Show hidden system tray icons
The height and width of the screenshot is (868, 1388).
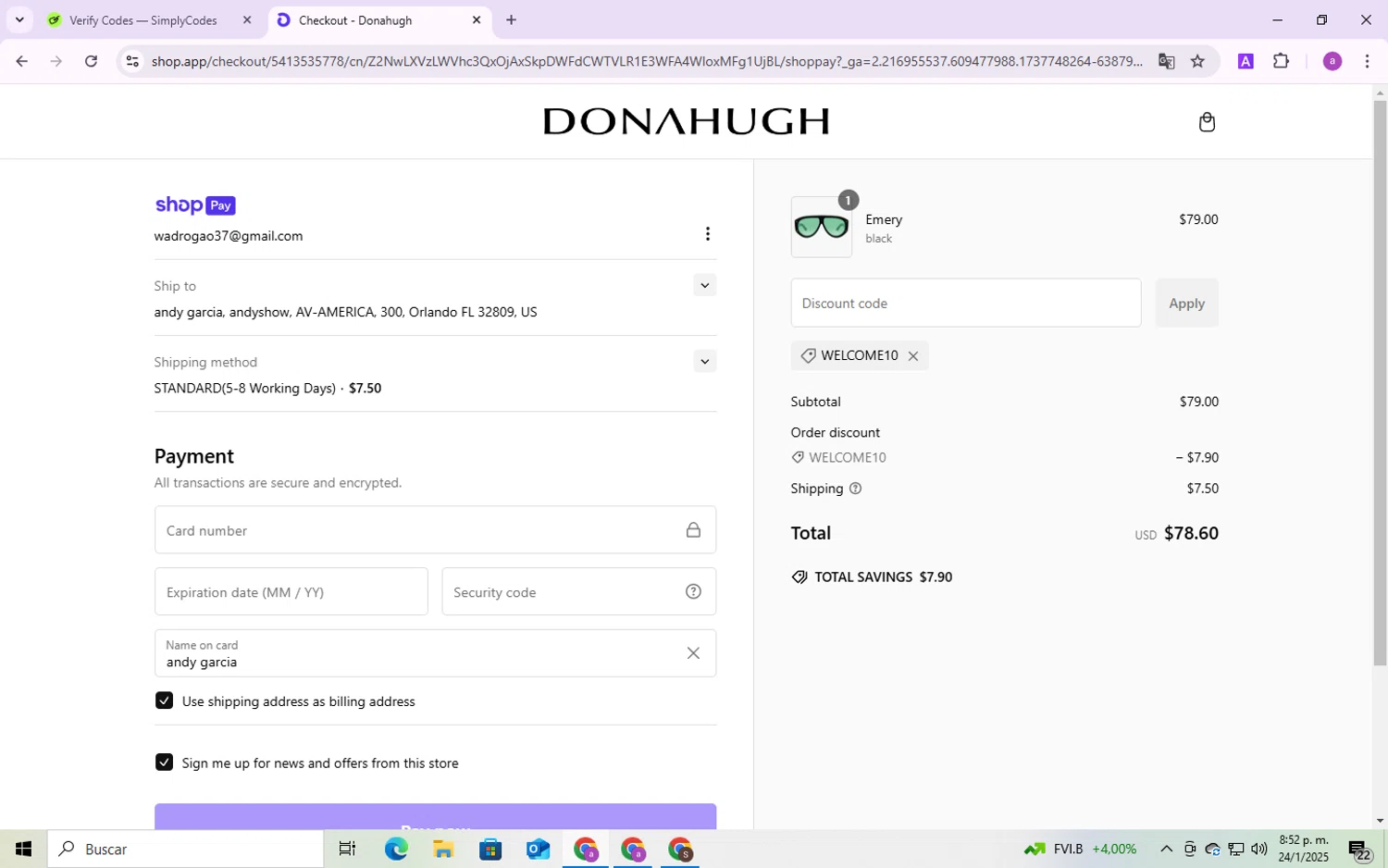tap(1166, 849)
